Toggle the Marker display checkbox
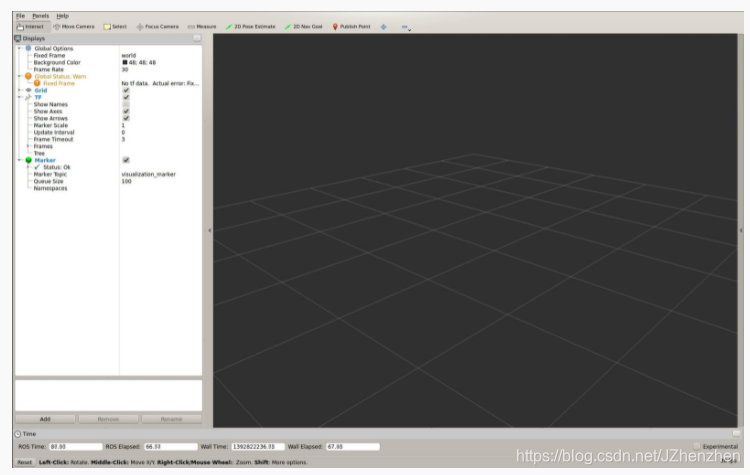The image size is (750, 475). pos(126,160)
